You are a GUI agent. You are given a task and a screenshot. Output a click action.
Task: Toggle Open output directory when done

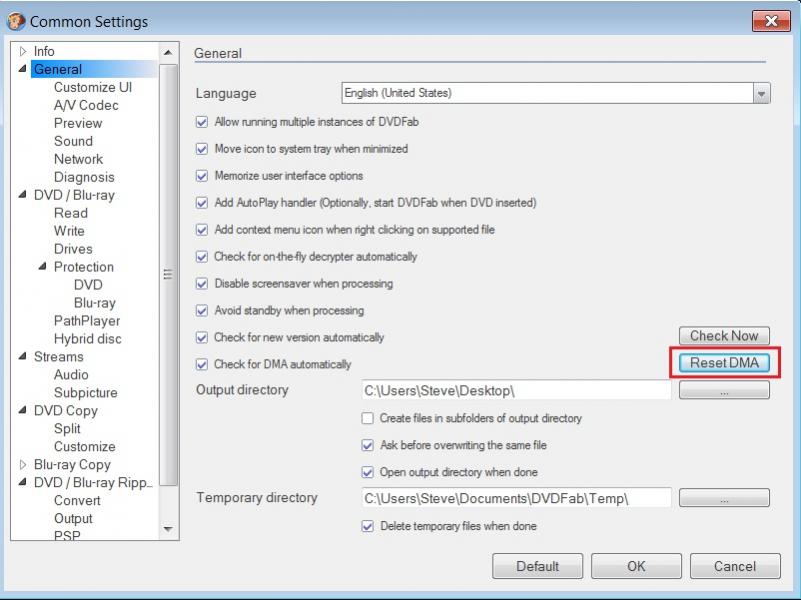367,472
